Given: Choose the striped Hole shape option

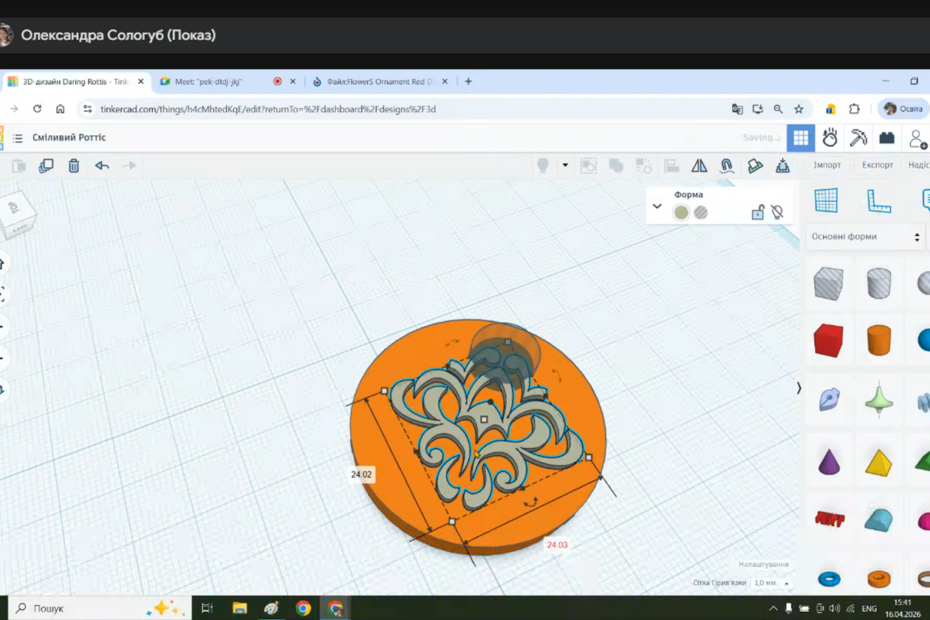Looking at the screenshot, I should tap(701, 212).
